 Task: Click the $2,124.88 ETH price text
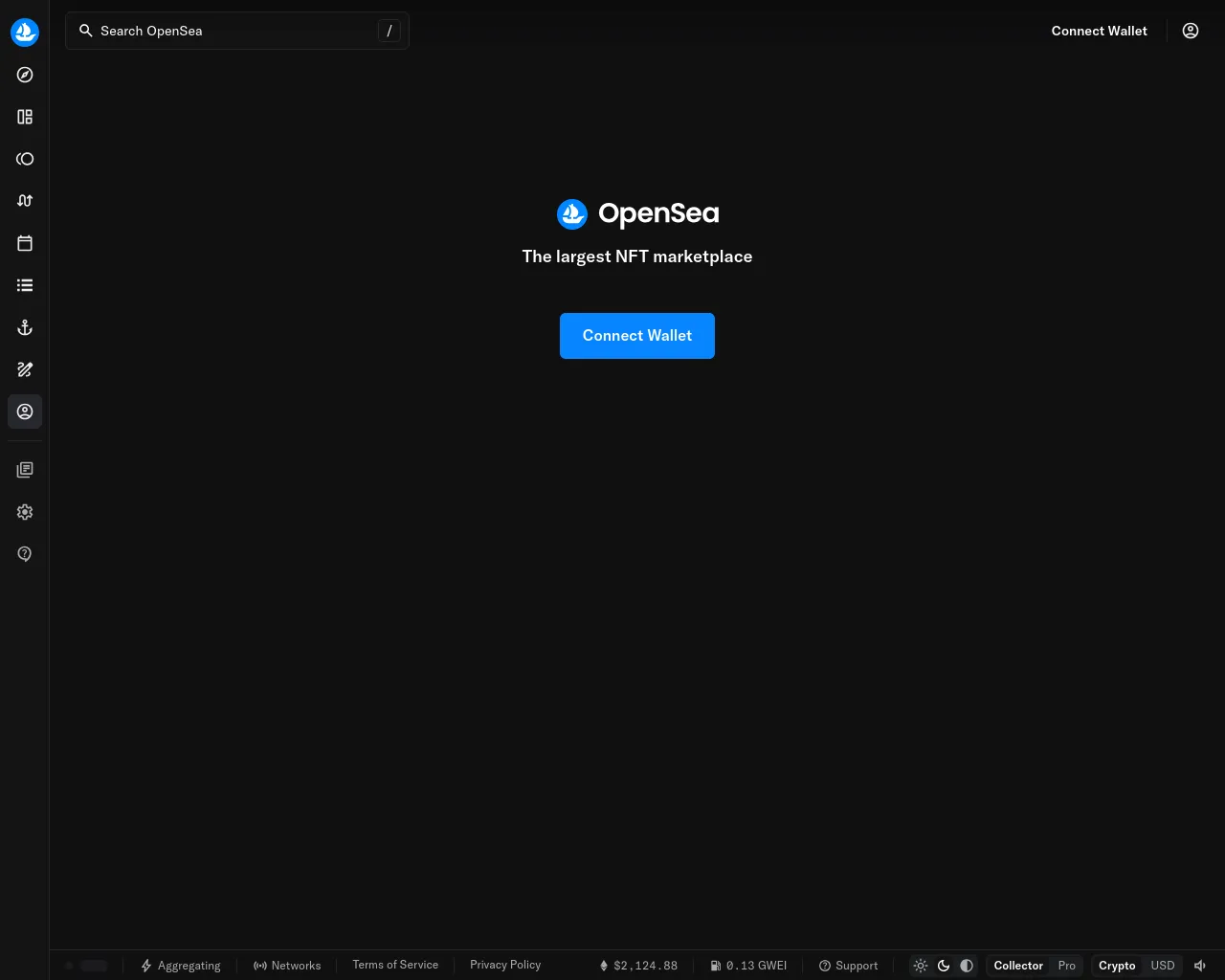pyautogui.click(x=645, y=966)
